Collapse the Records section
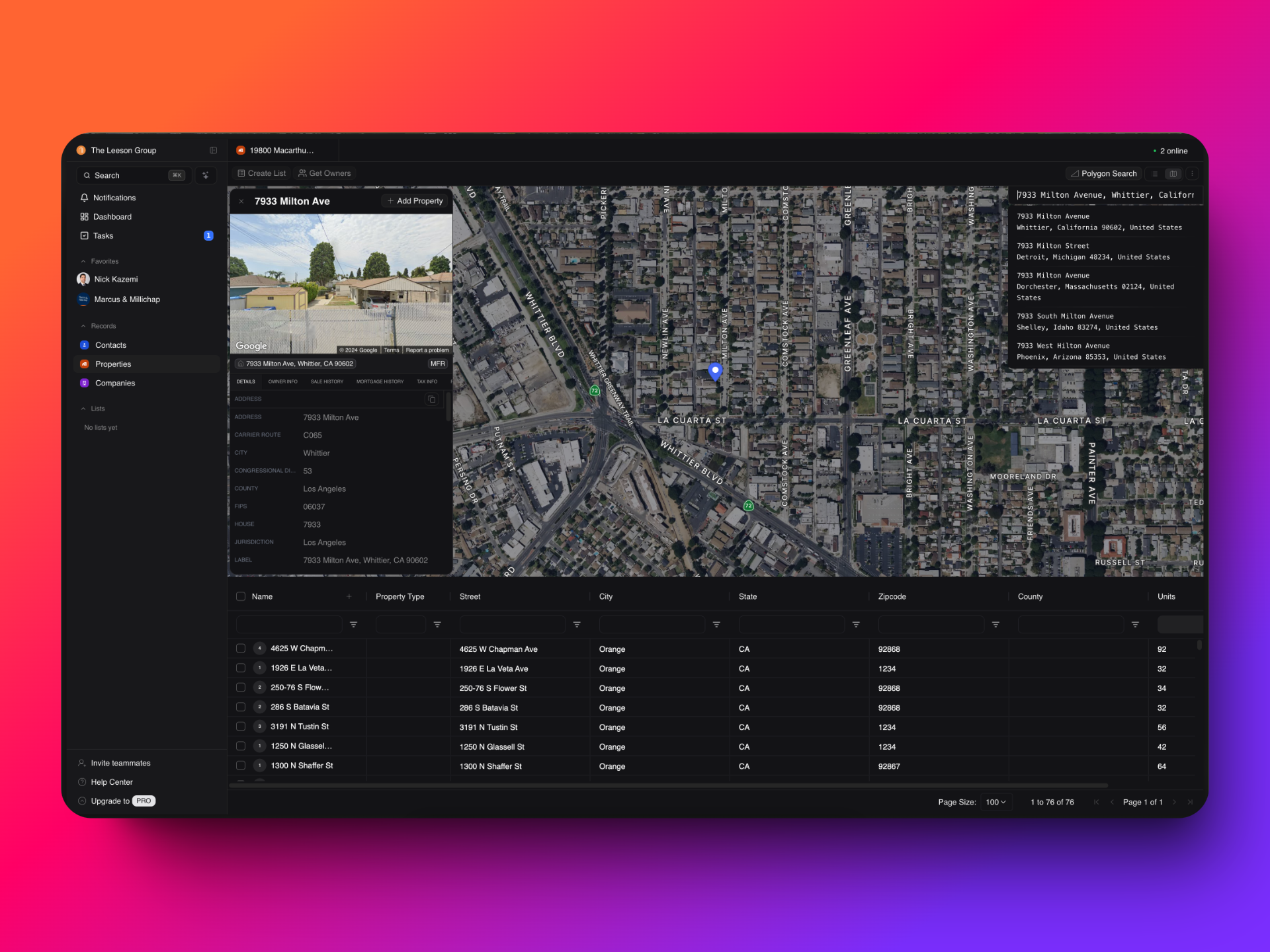Screen dimensions: 1270x952 83,326
